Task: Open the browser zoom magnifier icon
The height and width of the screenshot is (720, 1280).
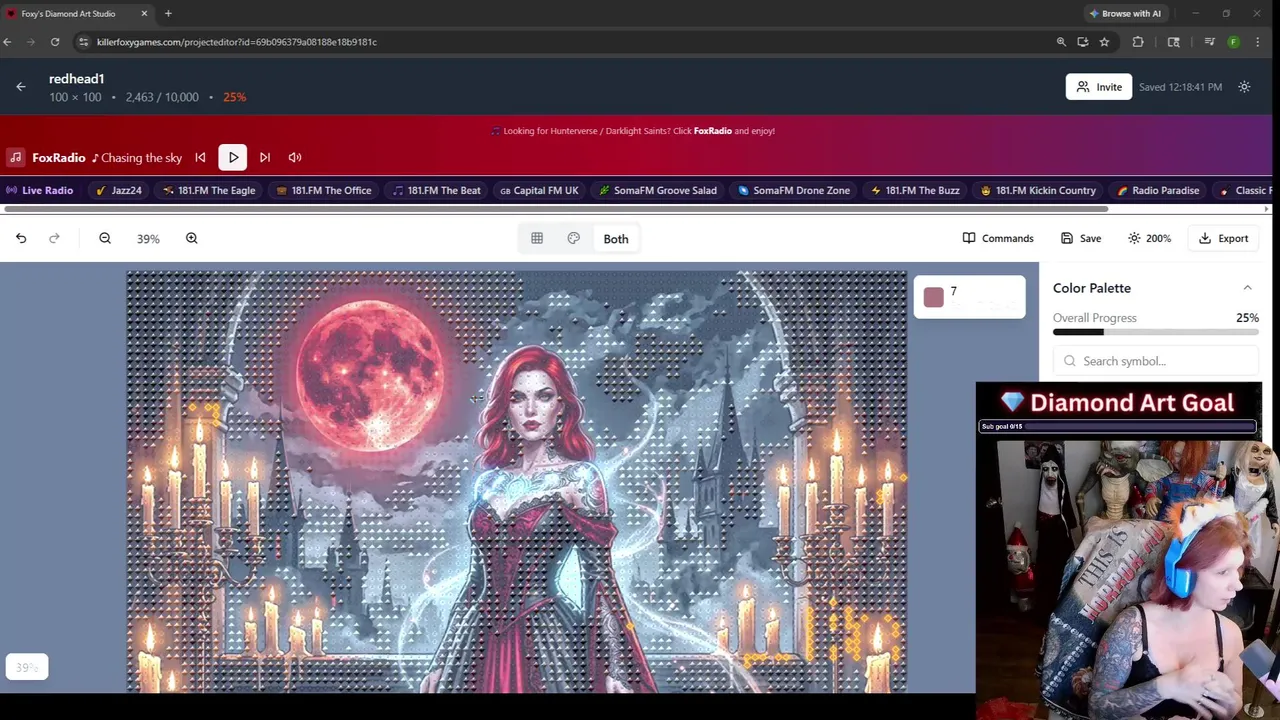Action: click(x=1061, y=42)
